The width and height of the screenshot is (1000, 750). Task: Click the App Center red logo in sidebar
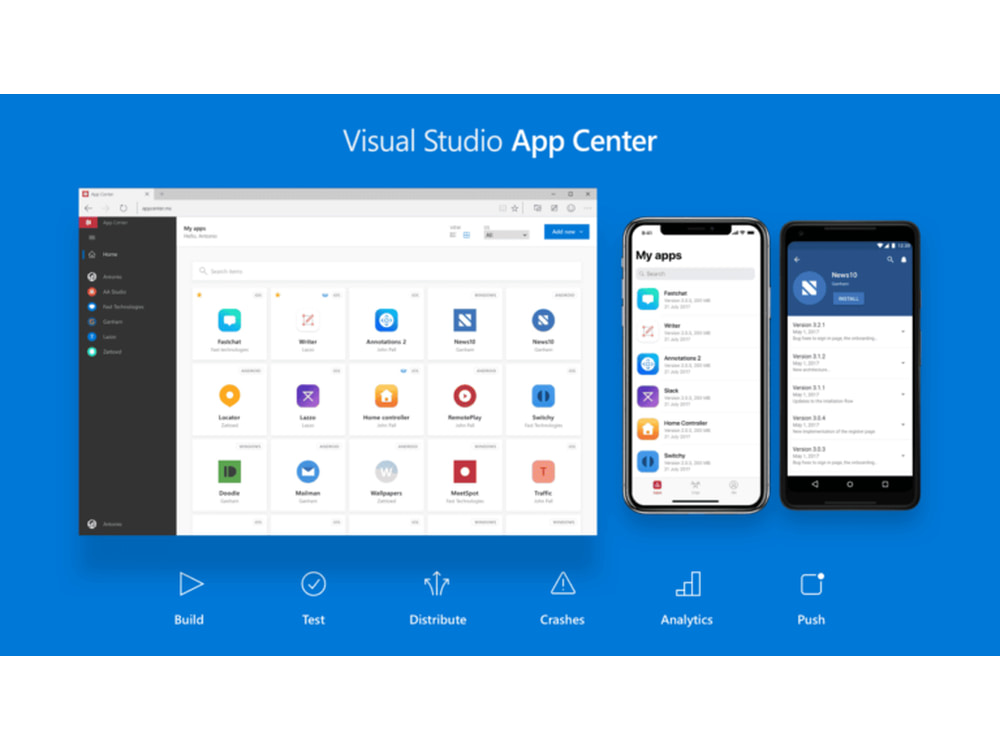pos(88,223)
